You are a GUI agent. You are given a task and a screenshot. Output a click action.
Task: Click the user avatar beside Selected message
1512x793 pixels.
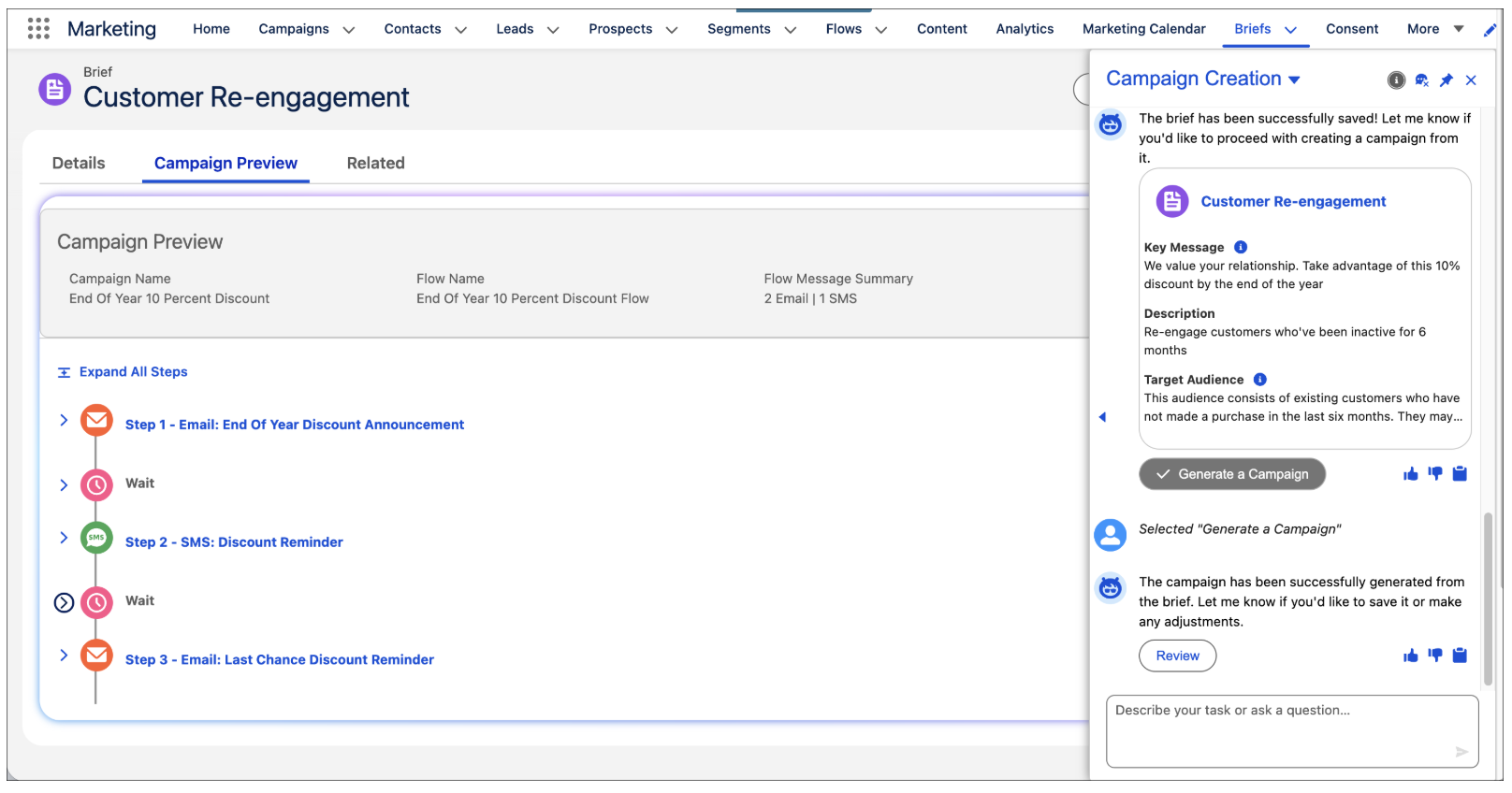coord(1111,535)
